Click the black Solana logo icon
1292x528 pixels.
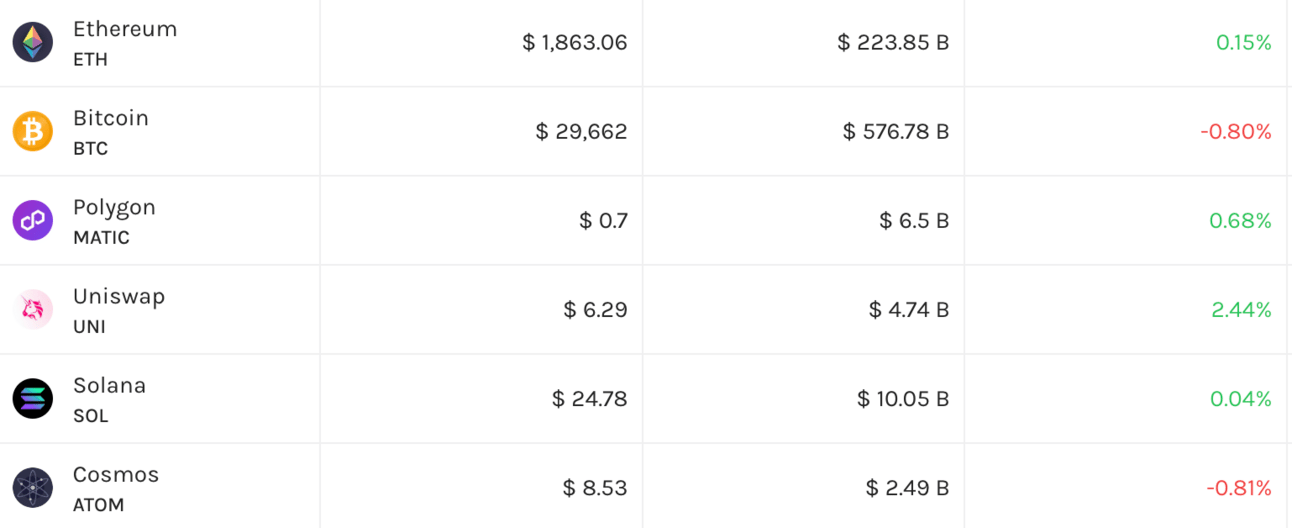click(33, 398)
